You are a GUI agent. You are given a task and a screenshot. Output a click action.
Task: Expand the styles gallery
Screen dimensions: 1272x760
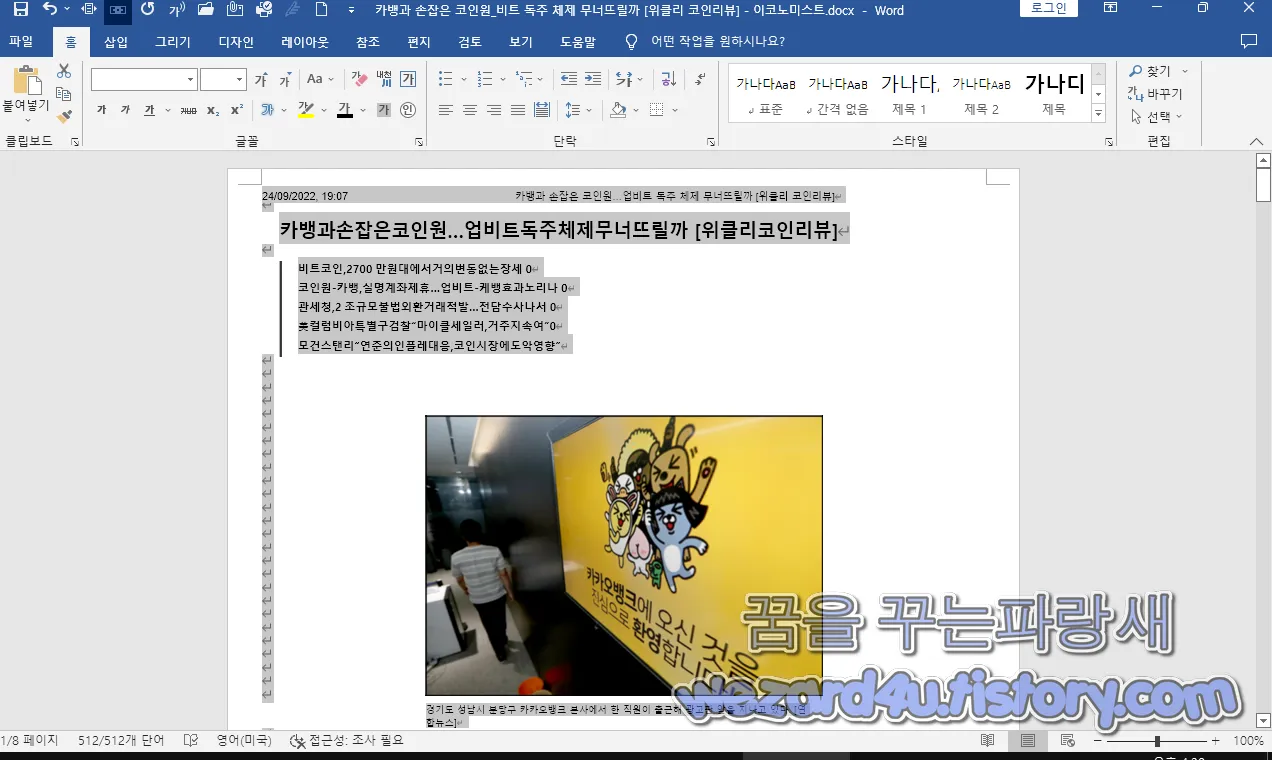1099,114
